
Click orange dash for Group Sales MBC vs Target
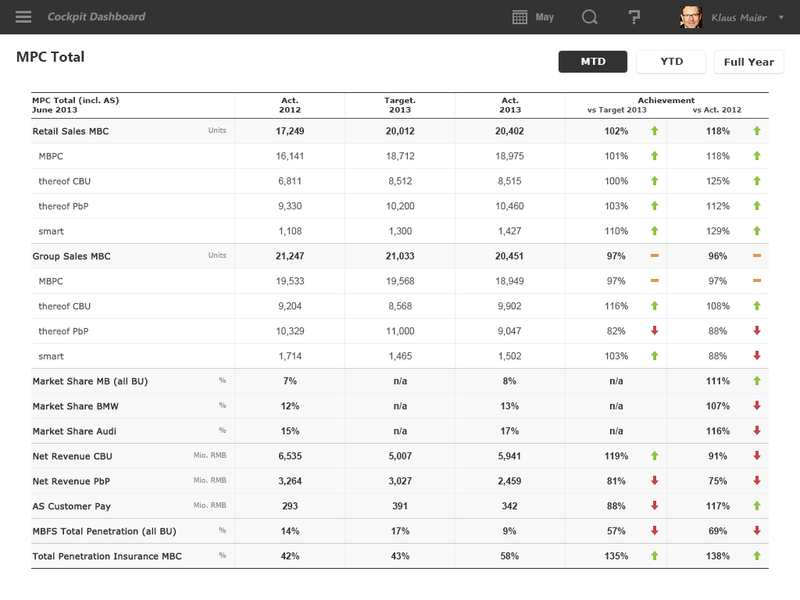click(x=654, y=256)
